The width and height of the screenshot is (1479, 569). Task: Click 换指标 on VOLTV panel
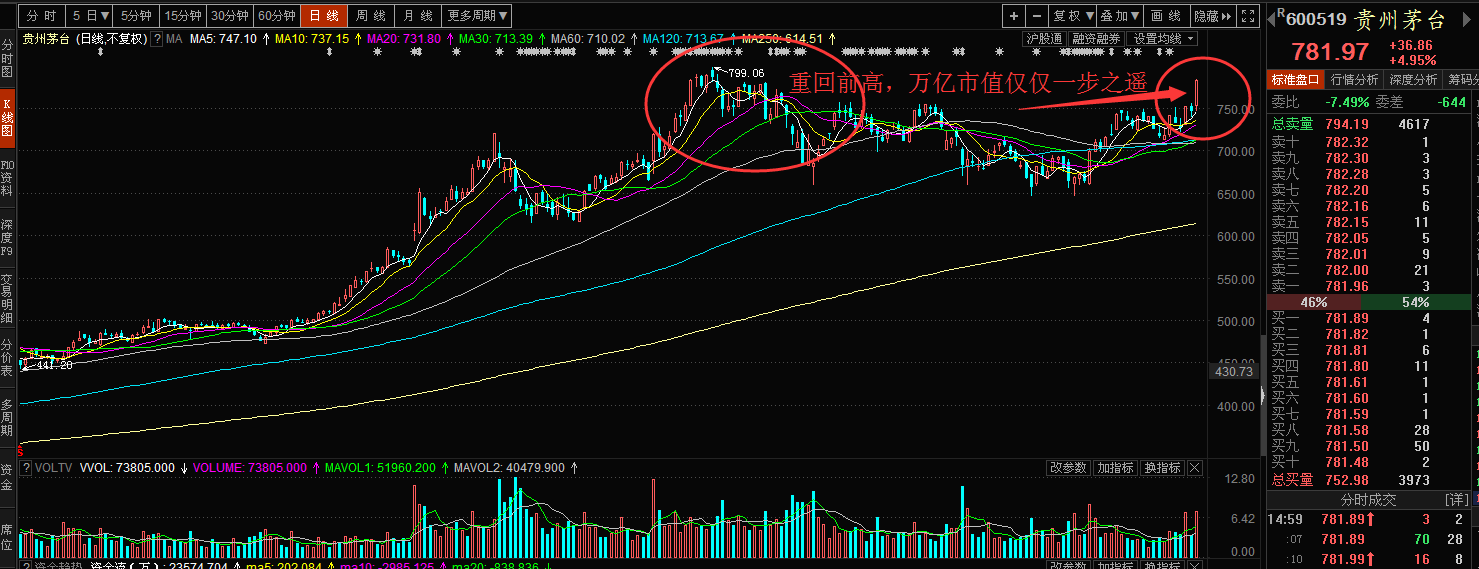[1161, 468]
